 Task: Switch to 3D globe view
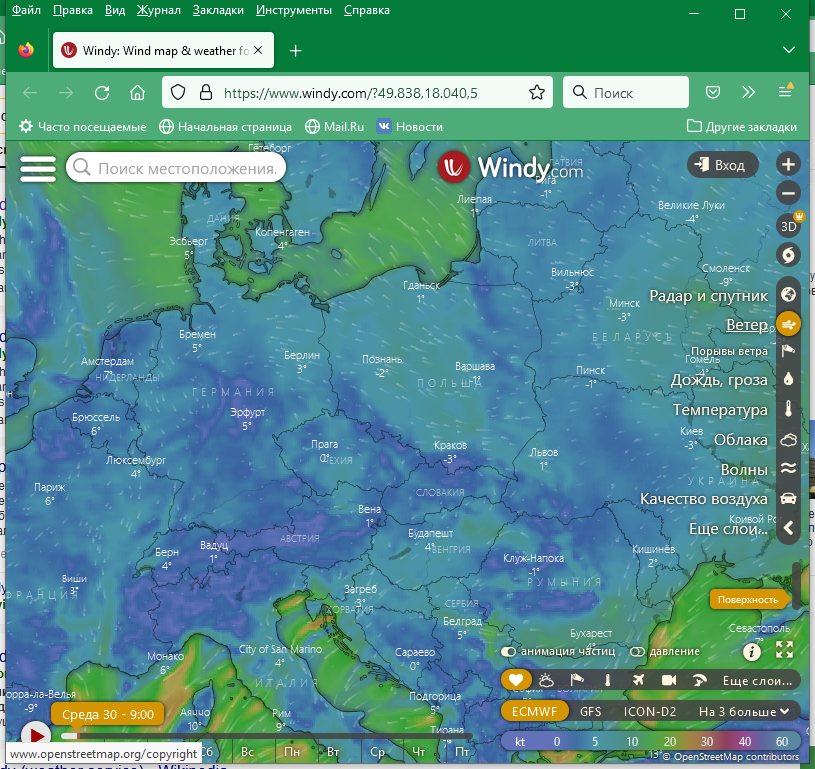pyautogui.click(x=788, y=226)
